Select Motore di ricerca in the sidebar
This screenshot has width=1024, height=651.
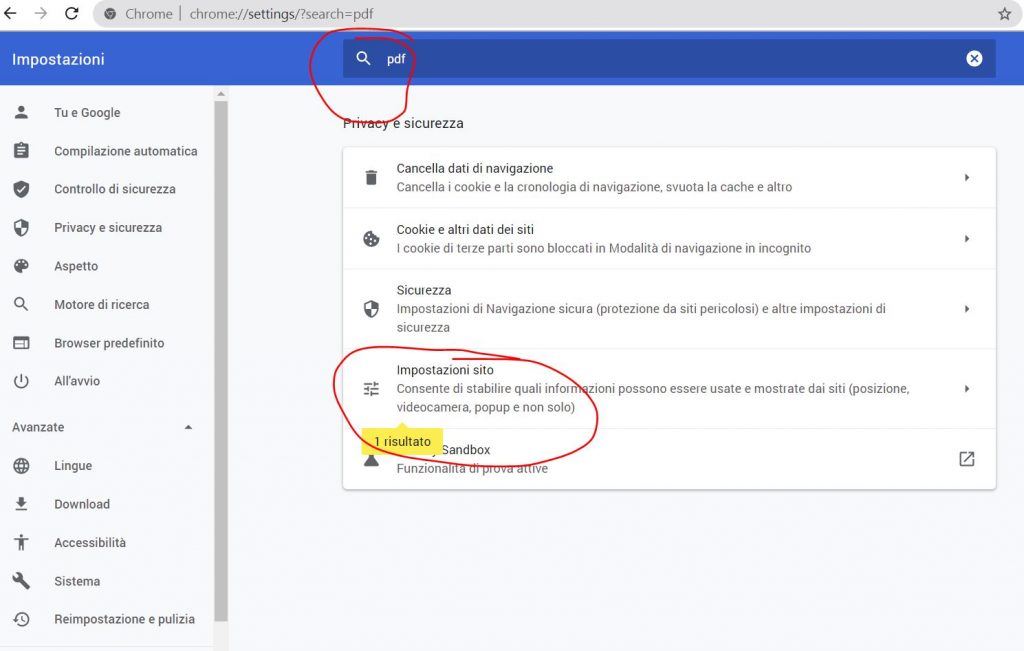101,304
